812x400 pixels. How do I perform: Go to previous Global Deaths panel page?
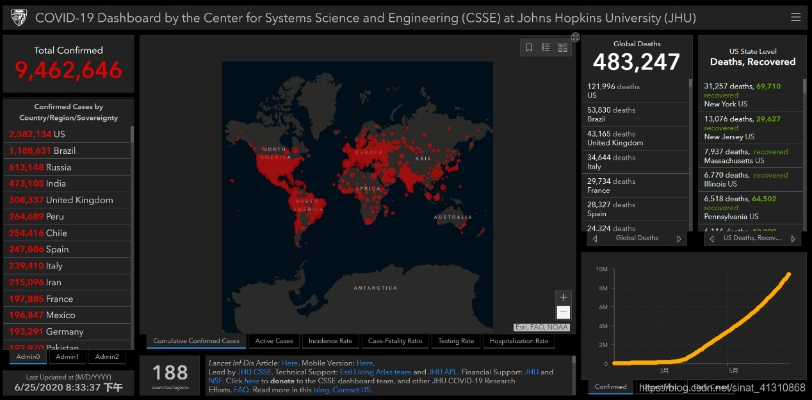point(596,239)
